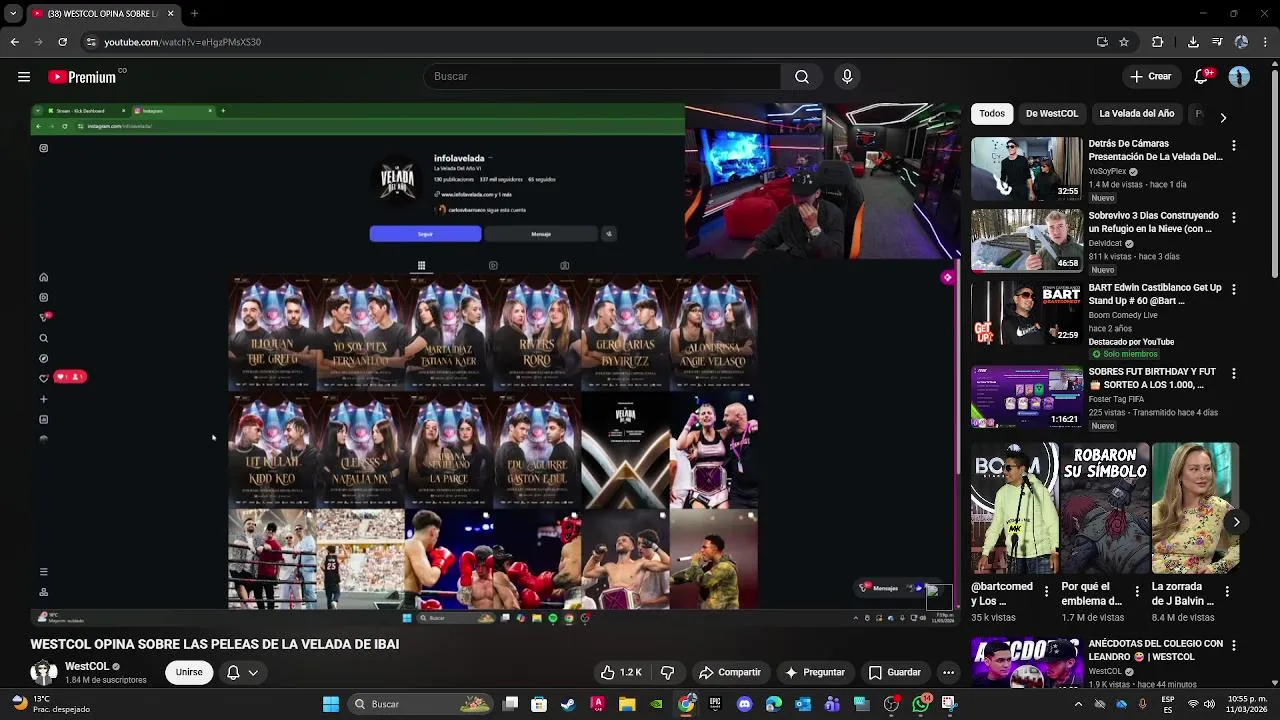Screen dimensions: 1280x720
Task: Open the browser downloads icon
Action: [1193, 42]
